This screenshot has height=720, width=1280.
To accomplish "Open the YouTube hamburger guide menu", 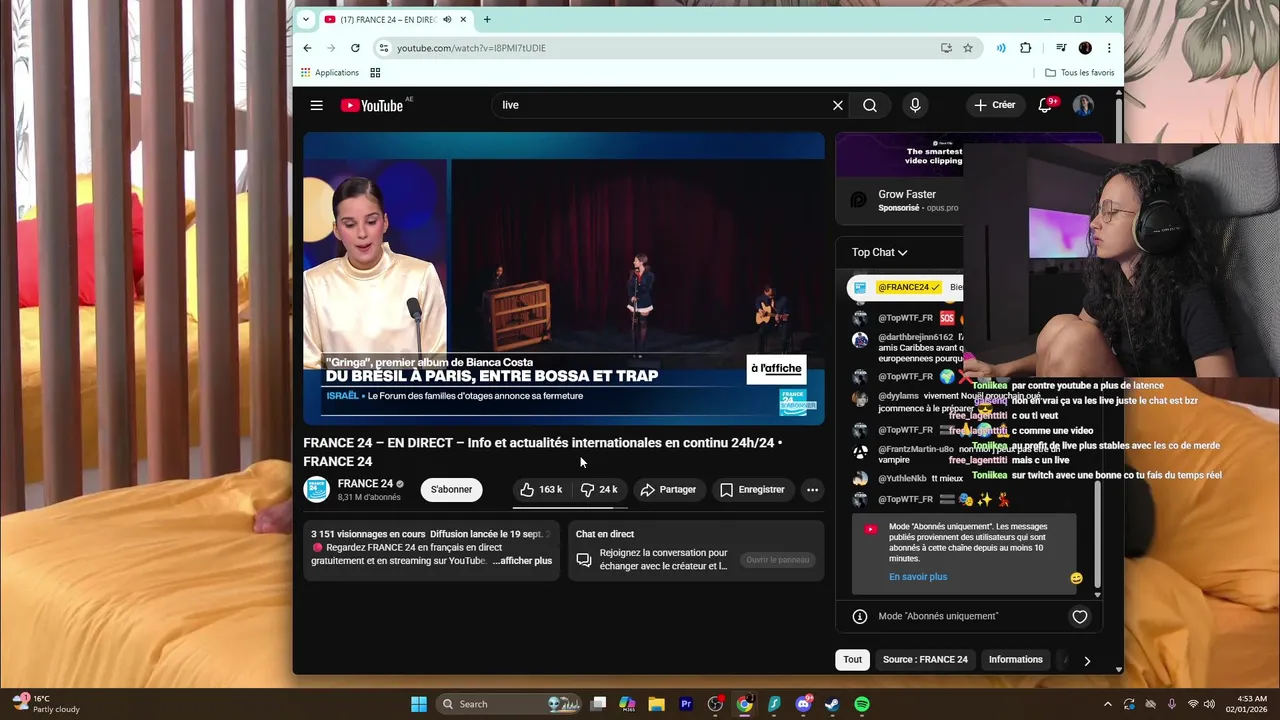I will coord(316,105).
